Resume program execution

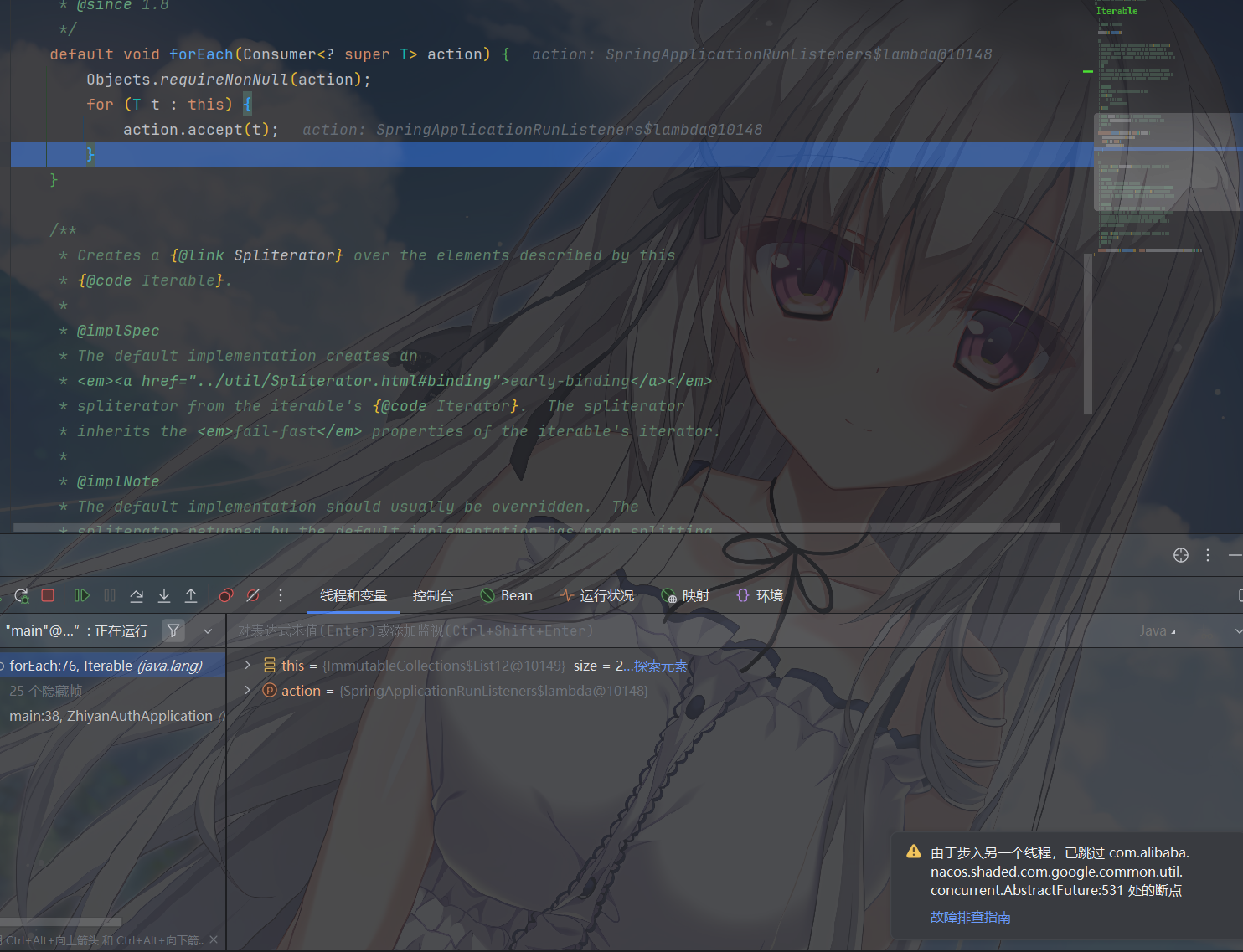(81, 595)
